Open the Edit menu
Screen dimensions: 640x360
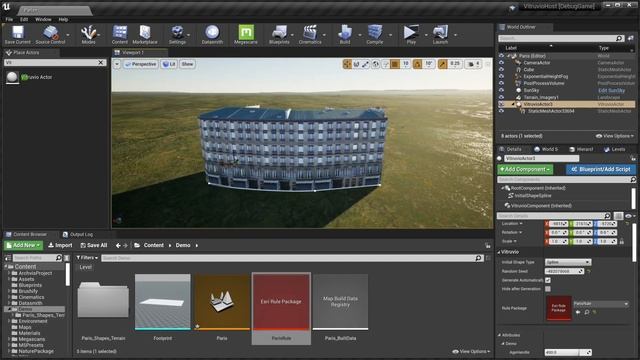click(24, 19)
